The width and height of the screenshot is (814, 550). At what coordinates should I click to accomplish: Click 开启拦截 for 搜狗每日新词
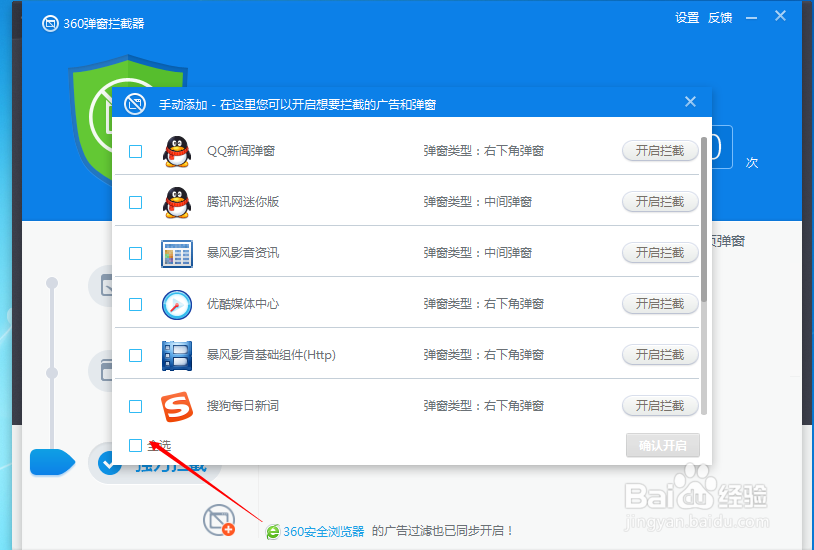point(660,406)
